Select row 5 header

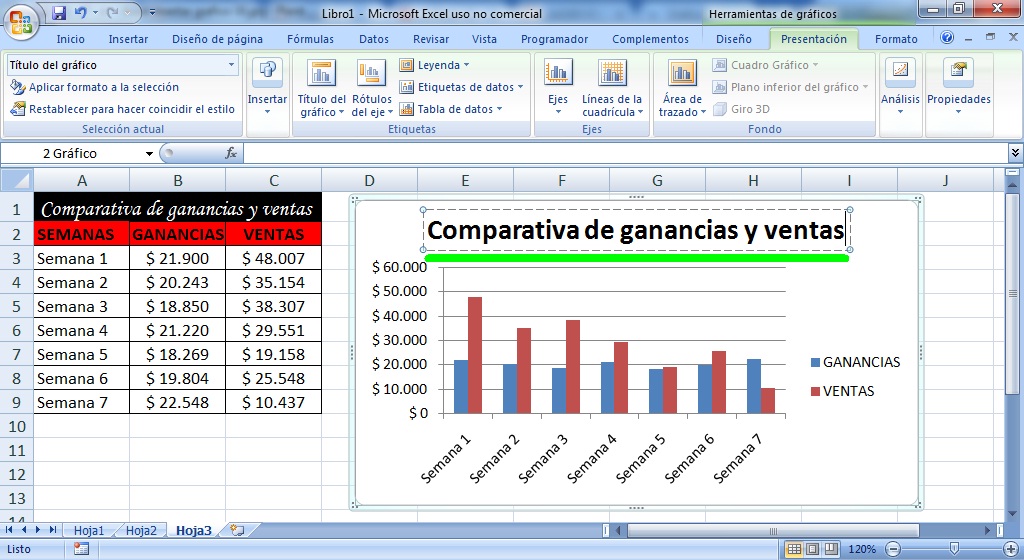(17, 307)
